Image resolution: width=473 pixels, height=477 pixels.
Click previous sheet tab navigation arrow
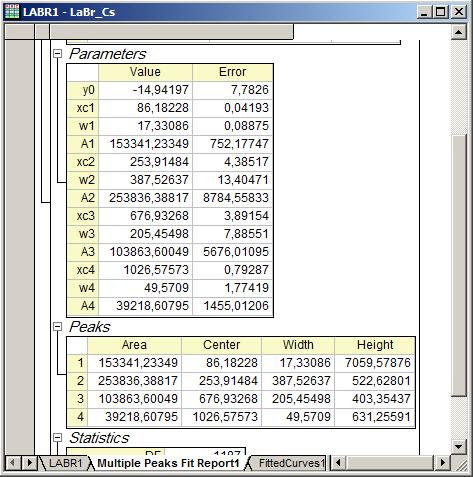(x=12, y=463)
